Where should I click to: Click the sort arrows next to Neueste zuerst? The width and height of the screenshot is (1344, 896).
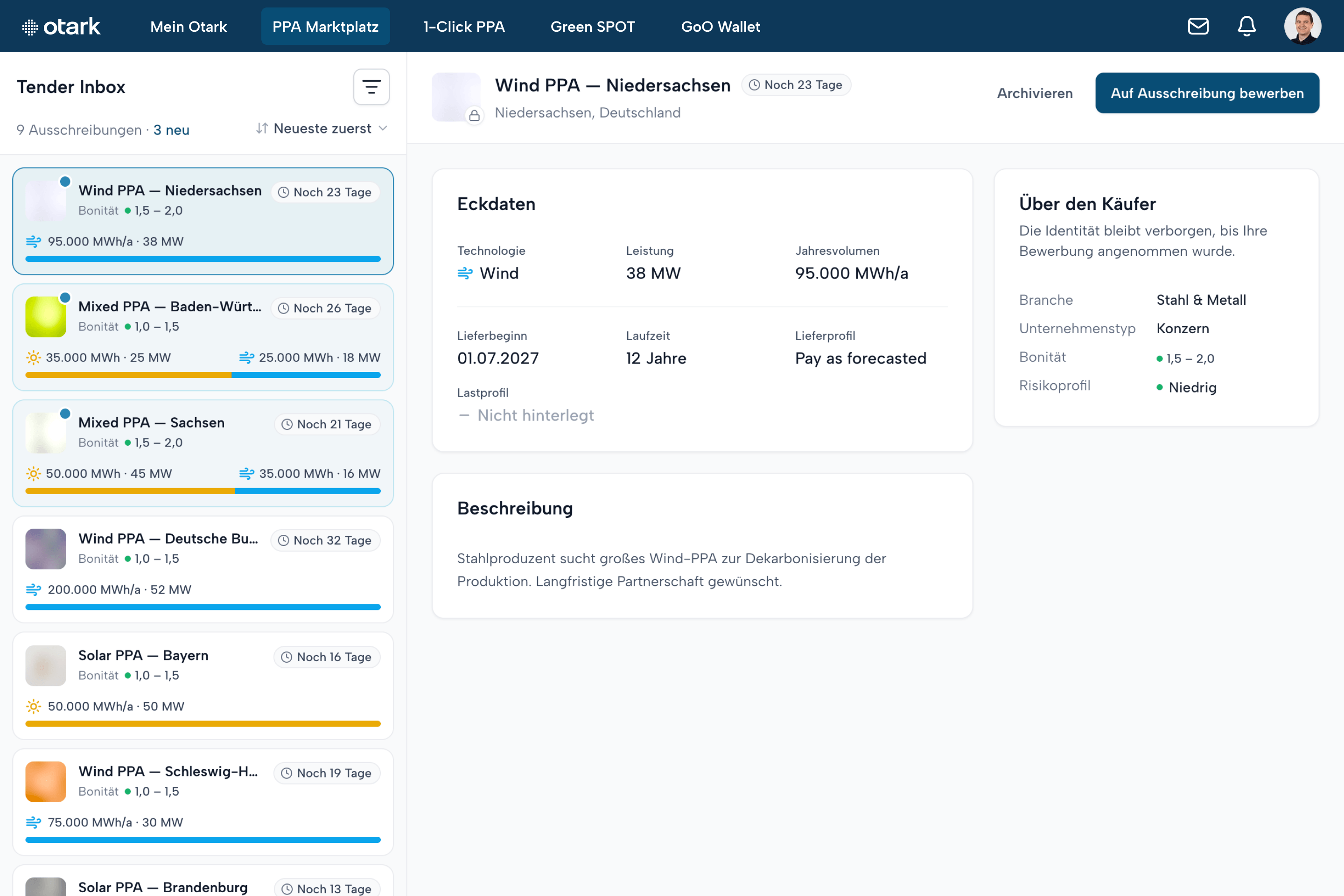pyautogui.click(x=262, y=129)
